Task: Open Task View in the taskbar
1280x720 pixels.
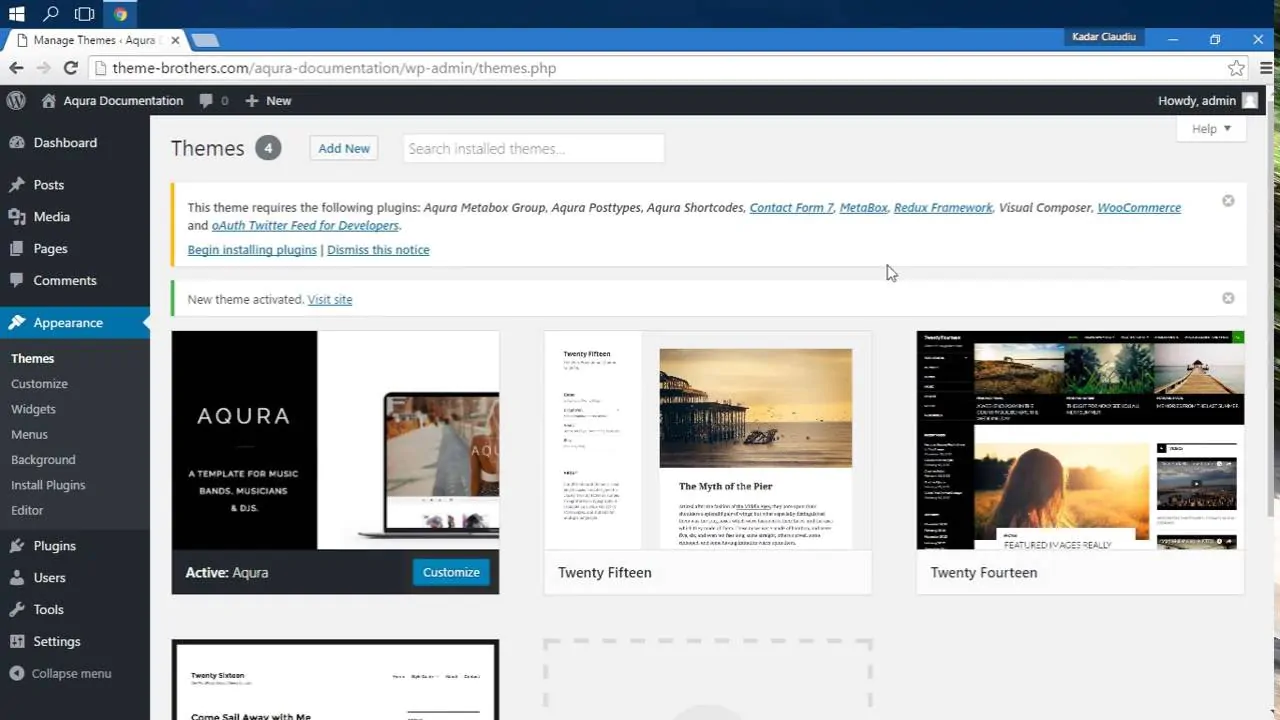Action: (x=85, y=14)
